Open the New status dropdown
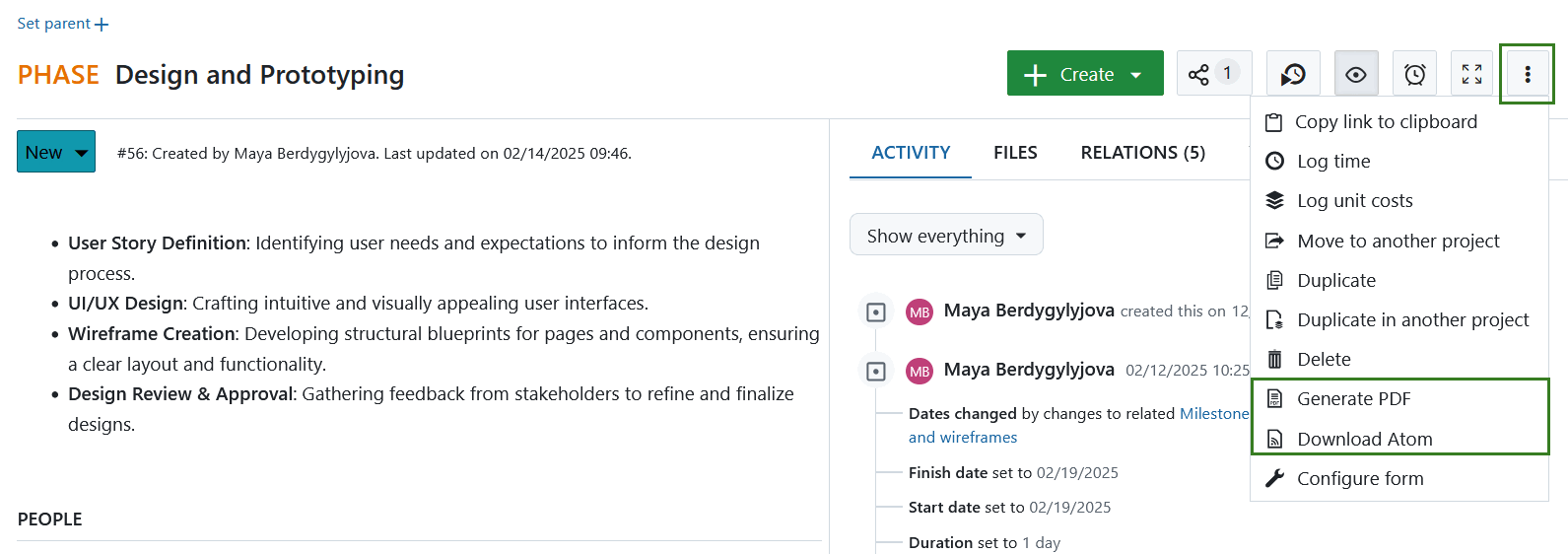 point(56,152)
